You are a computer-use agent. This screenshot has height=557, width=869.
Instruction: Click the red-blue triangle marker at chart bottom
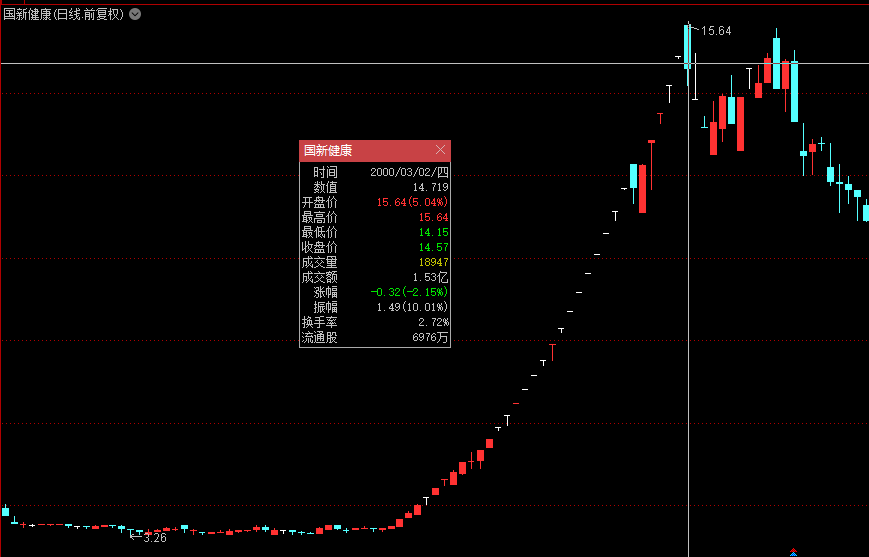tap(794, 551)
